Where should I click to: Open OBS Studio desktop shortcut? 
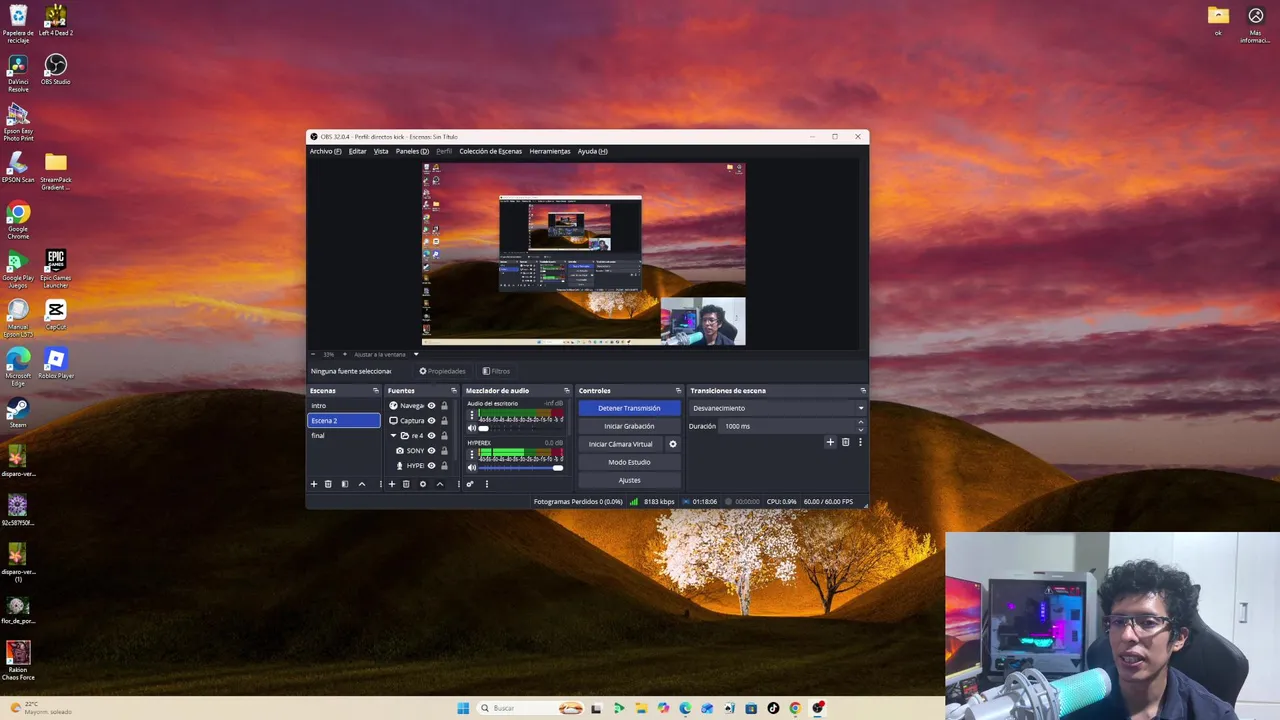(x=56, y=70)
